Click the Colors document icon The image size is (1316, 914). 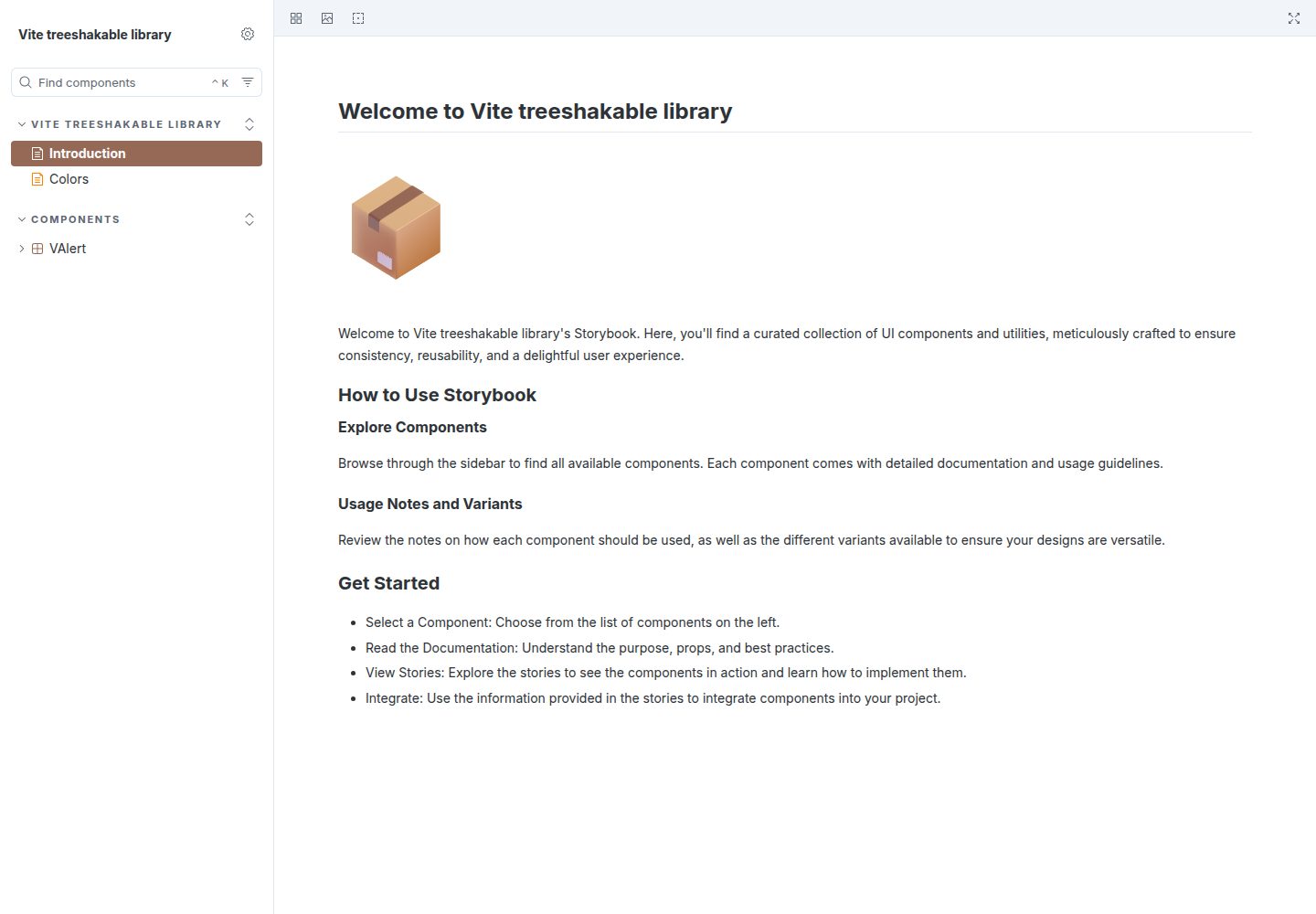pyautogui.click(x=37, y=179)
